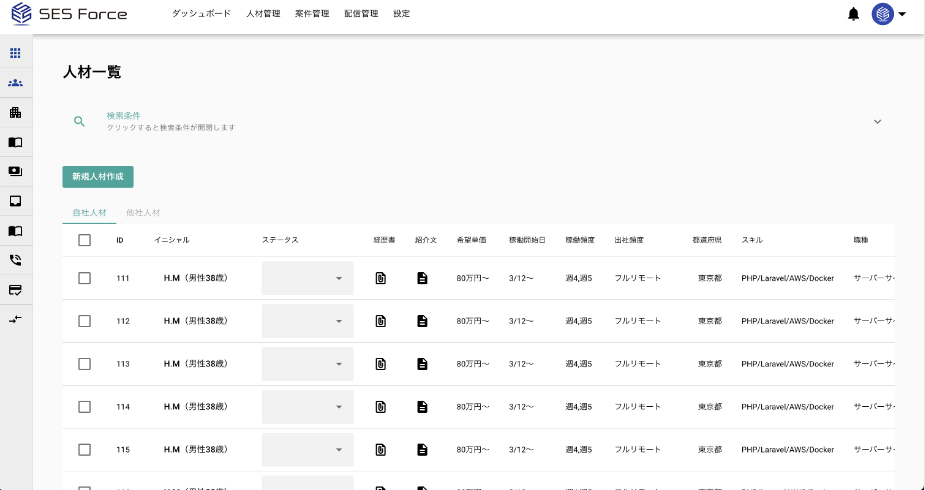
Task: Click the ステータス column header
Action: (280, 240)
